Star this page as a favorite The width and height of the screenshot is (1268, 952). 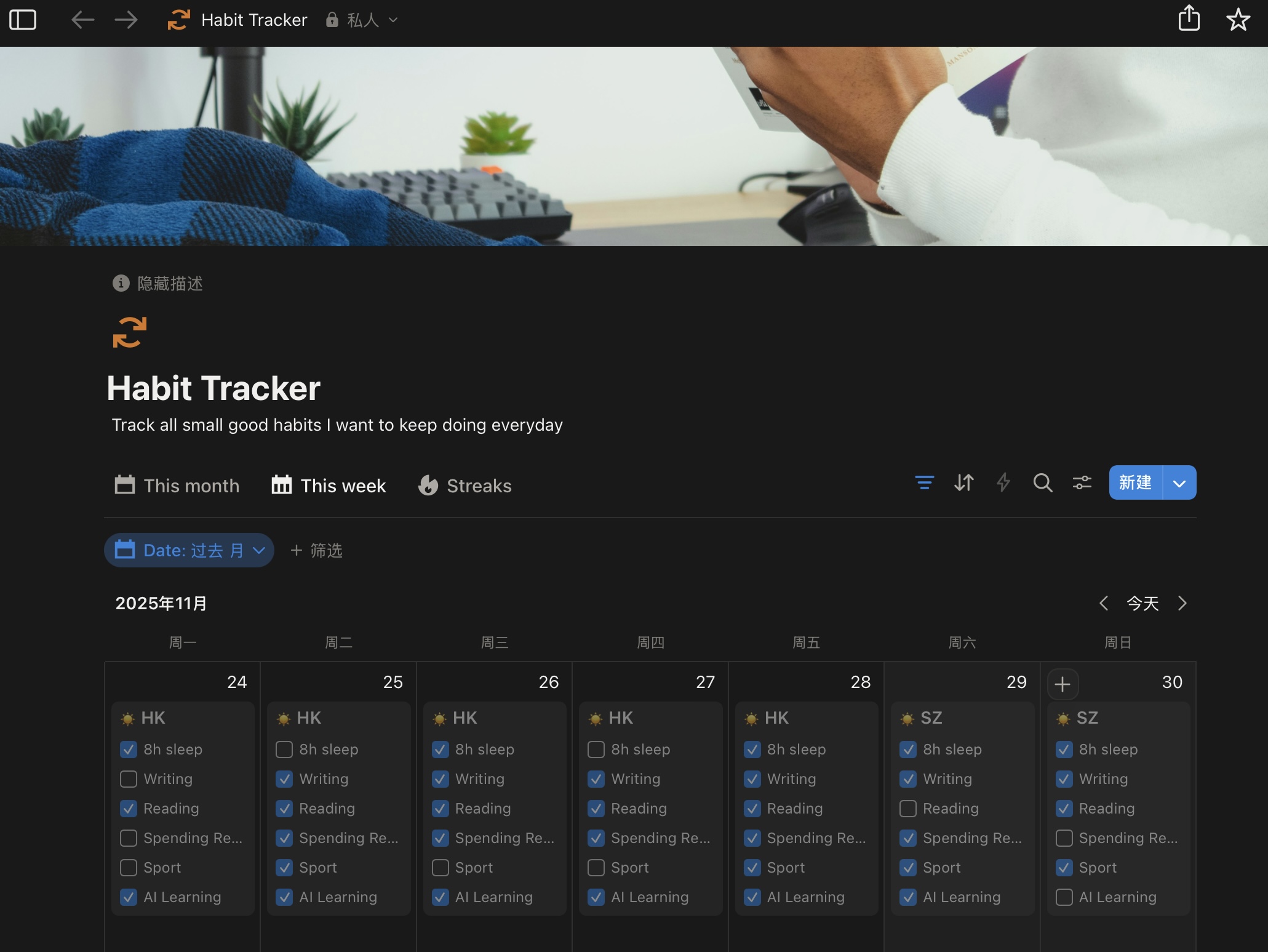(1238, 20)
